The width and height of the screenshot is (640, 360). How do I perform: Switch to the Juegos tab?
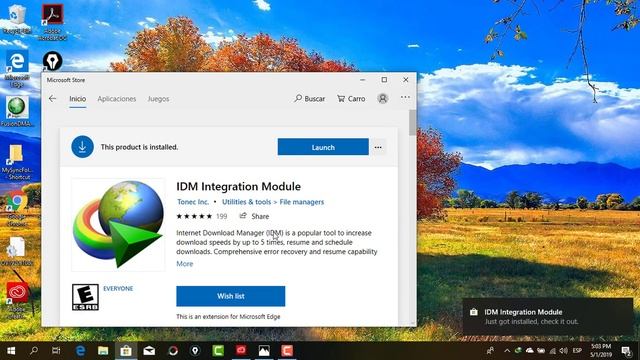158,99
